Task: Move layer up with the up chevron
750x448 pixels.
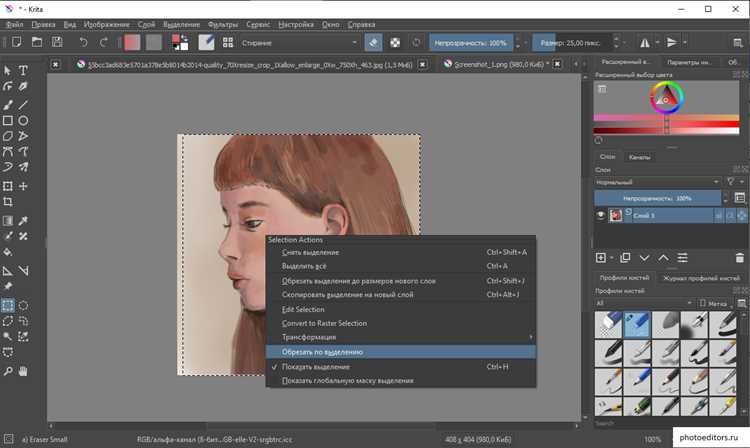Action: tap(663, 258)
